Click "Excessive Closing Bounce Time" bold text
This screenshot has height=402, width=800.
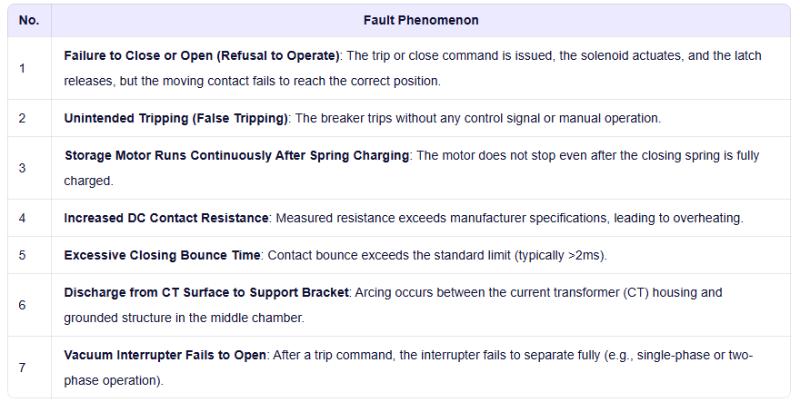coord(162,255)
